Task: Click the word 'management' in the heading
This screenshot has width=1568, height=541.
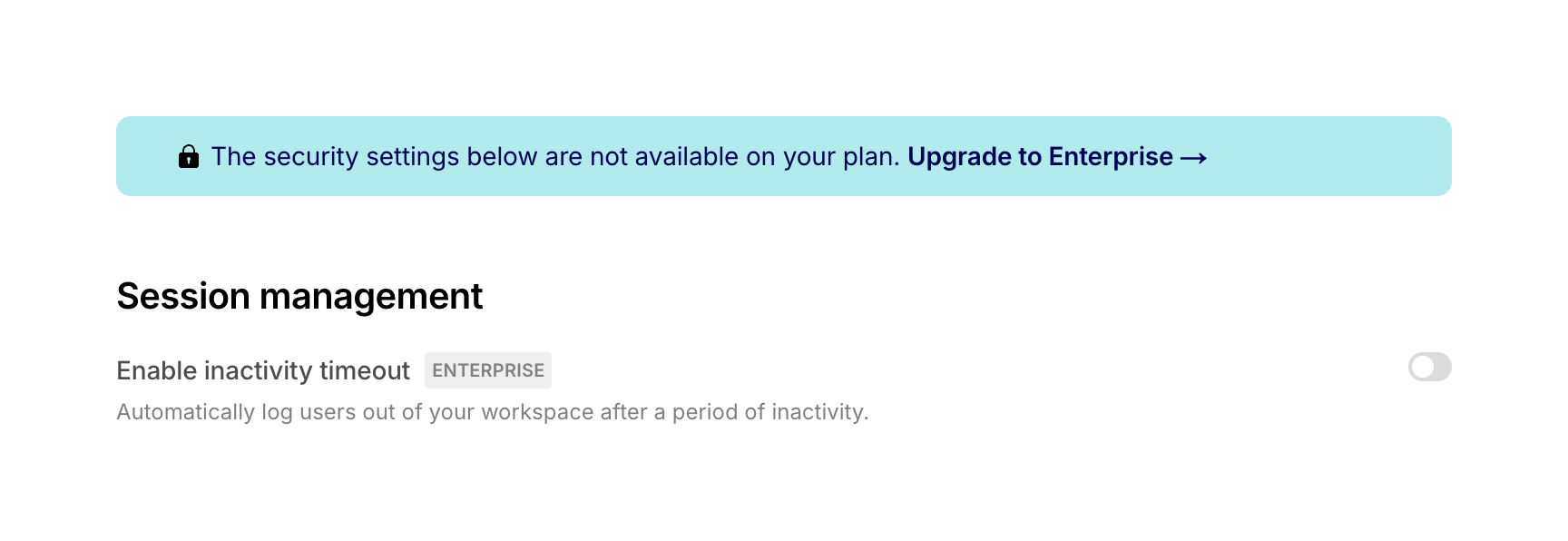Action: tap(370, 297)
